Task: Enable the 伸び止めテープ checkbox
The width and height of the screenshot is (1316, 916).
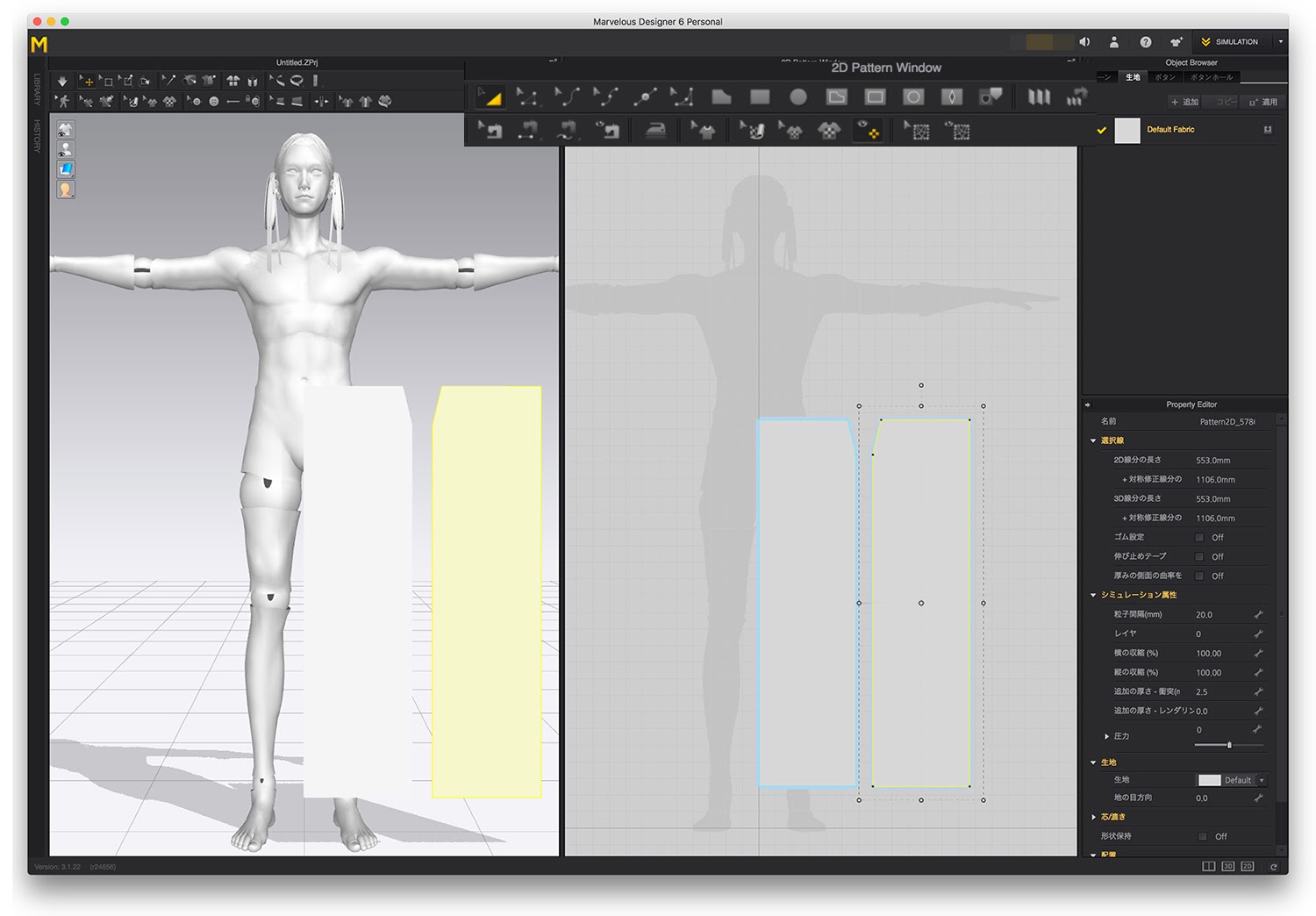Action: pyautogui.click(x=1199, y=556)
